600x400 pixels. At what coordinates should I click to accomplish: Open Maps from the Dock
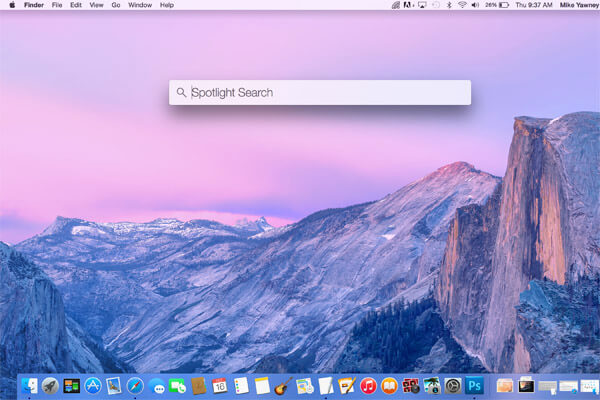(x=305, y=386)
